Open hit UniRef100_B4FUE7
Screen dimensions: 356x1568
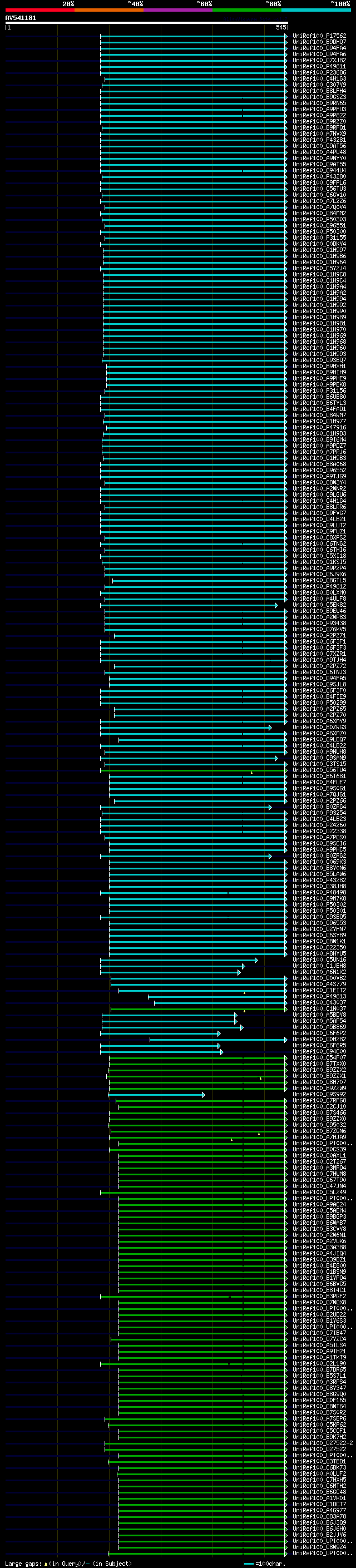coord(319,782)
